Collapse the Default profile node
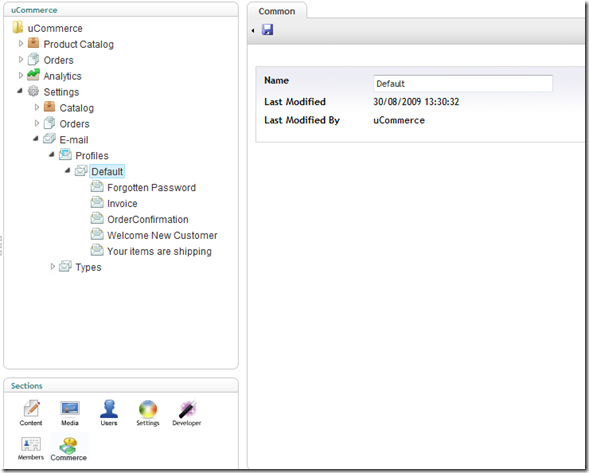 coord(68,170)
